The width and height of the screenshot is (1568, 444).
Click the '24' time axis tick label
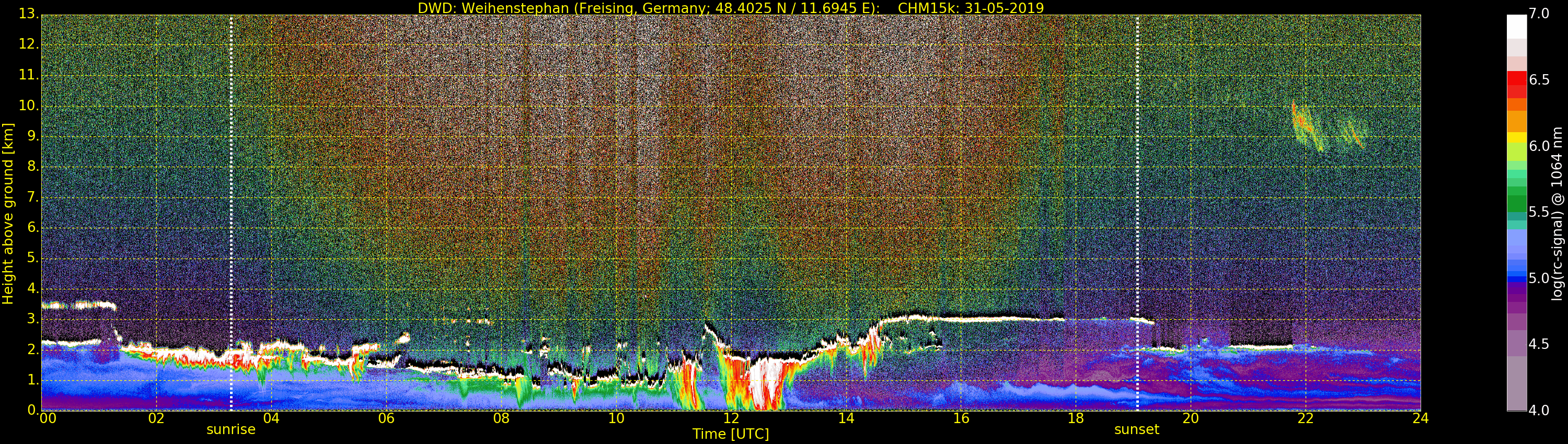coord(1420,418)
